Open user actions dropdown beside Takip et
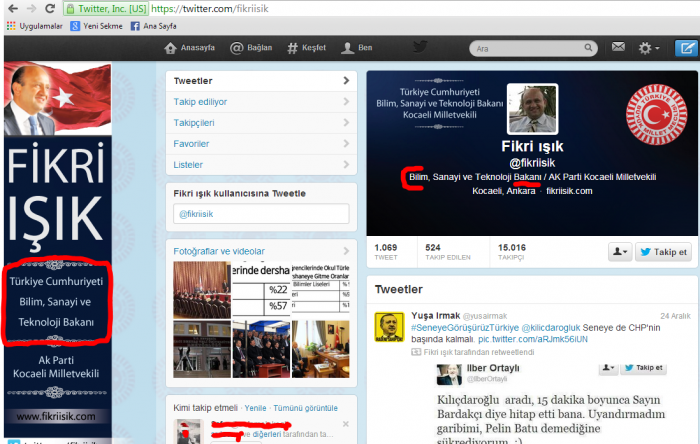This screenshot has width=700, height=444. [620, 252]
